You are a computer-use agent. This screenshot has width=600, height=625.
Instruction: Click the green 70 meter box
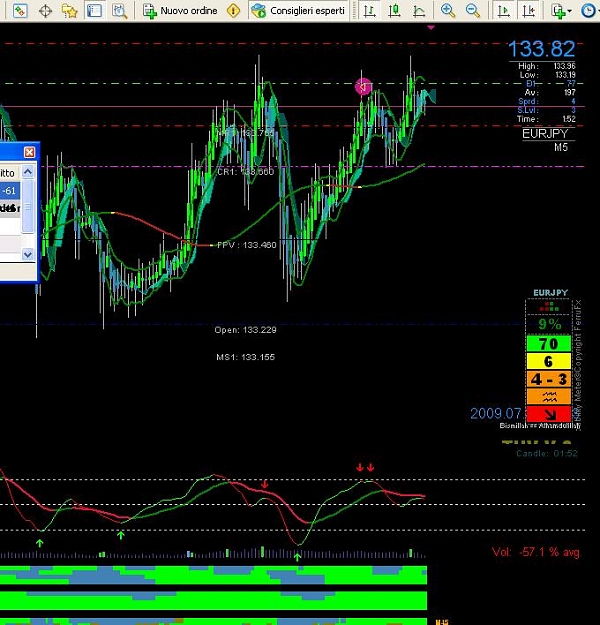click(549, 344)
